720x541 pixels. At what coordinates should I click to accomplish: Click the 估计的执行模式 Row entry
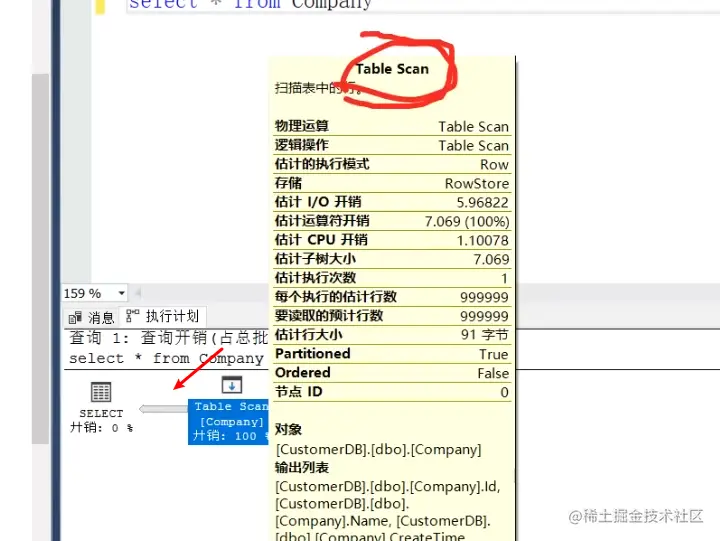(x=392, y=164)
